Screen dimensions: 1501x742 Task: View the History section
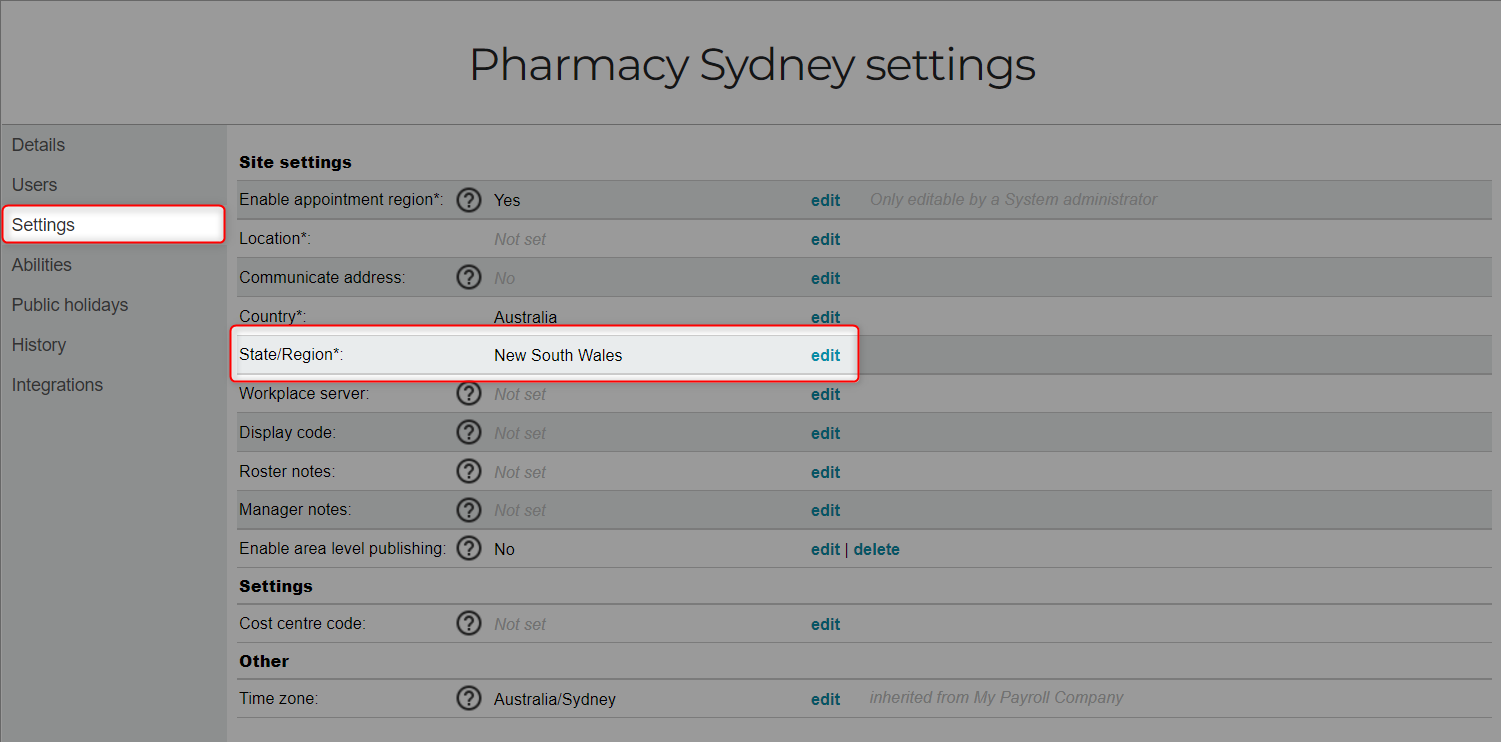[39, 345]
